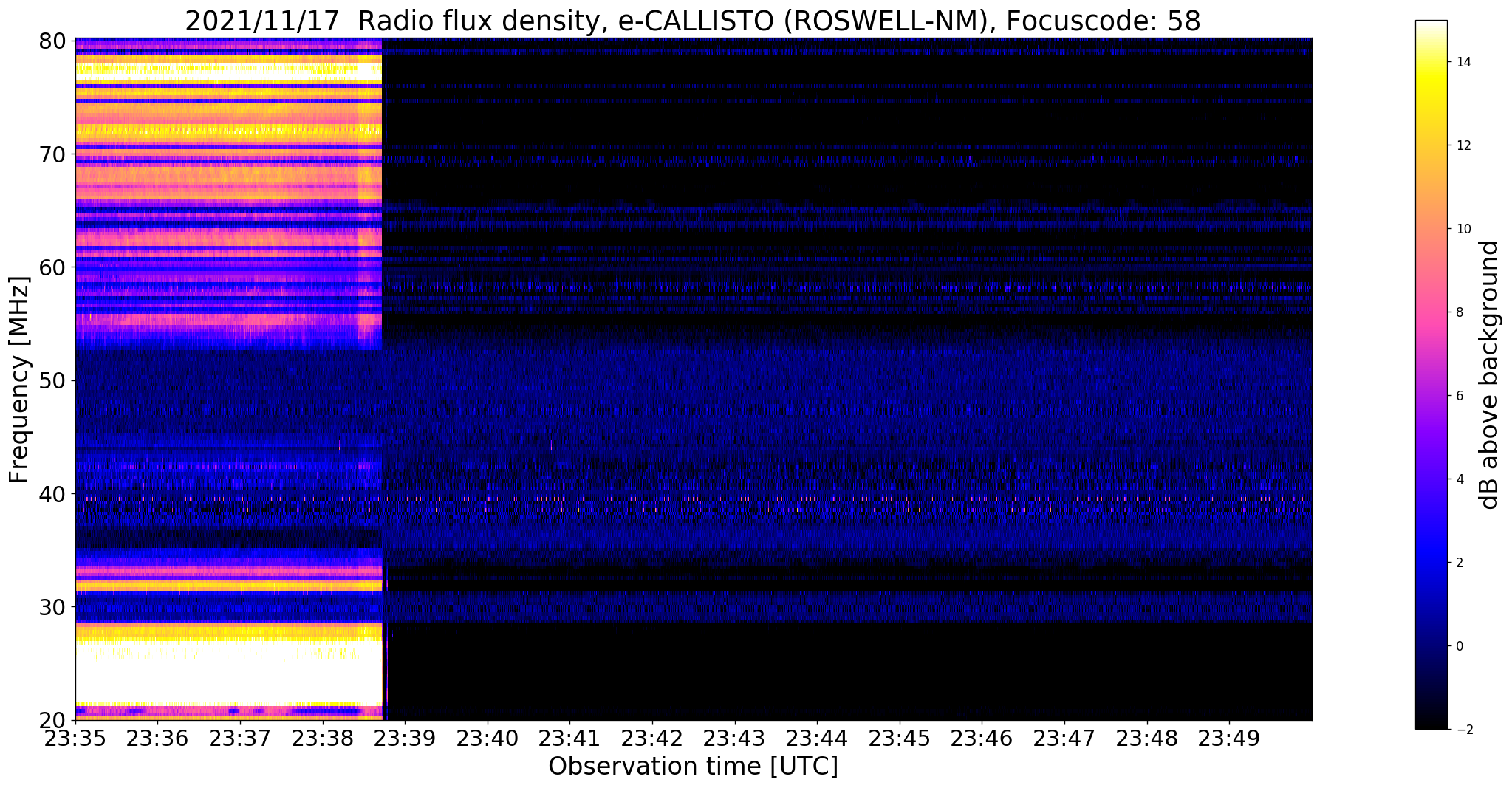Click the 60 MHz frequency tick label
Image resolution: width=1512 pixels, height=788 pixels.
52,267
